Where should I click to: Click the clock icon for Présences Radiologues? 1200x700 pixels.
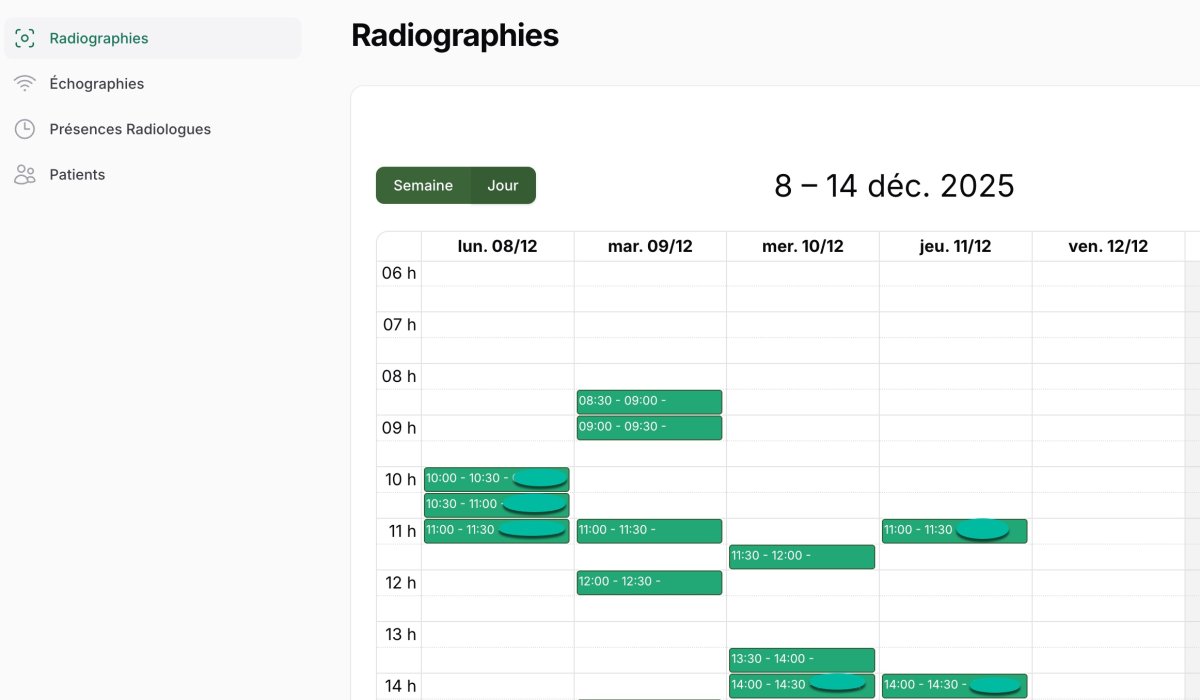tap(25, 129)
